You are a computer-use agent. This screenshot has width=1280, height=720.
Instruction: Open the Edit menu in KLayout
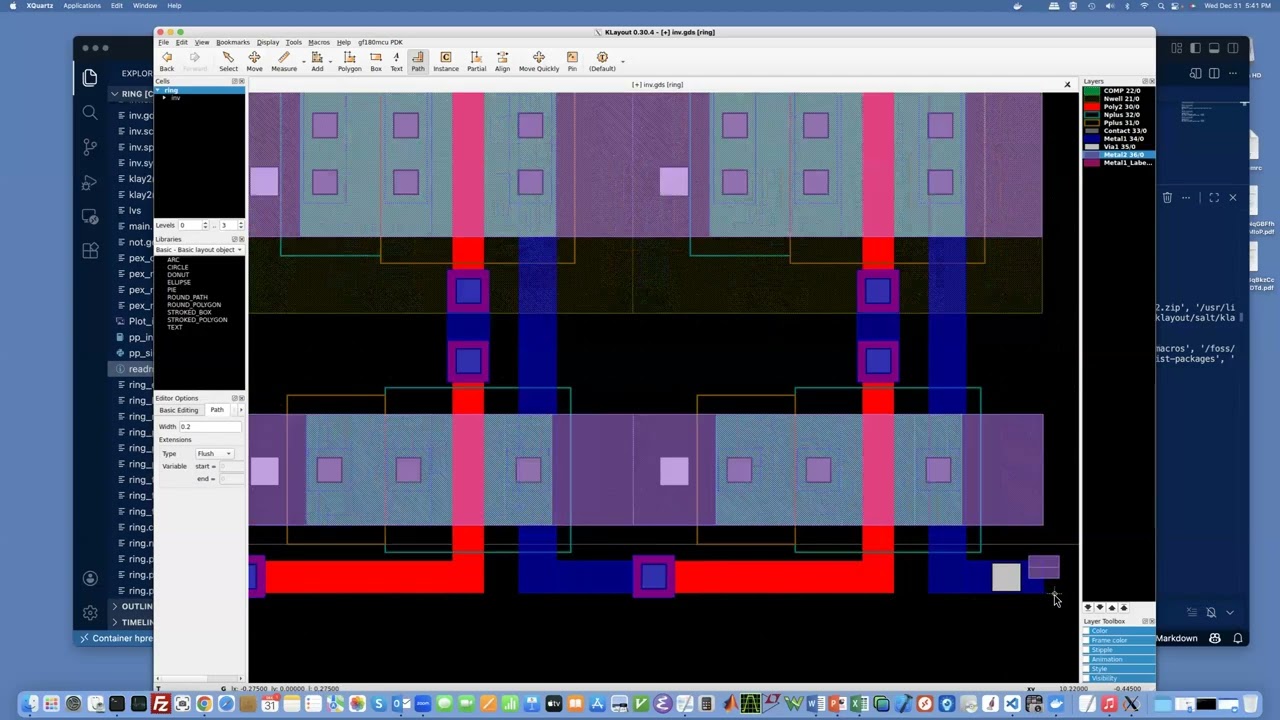[x=182, y=42]
